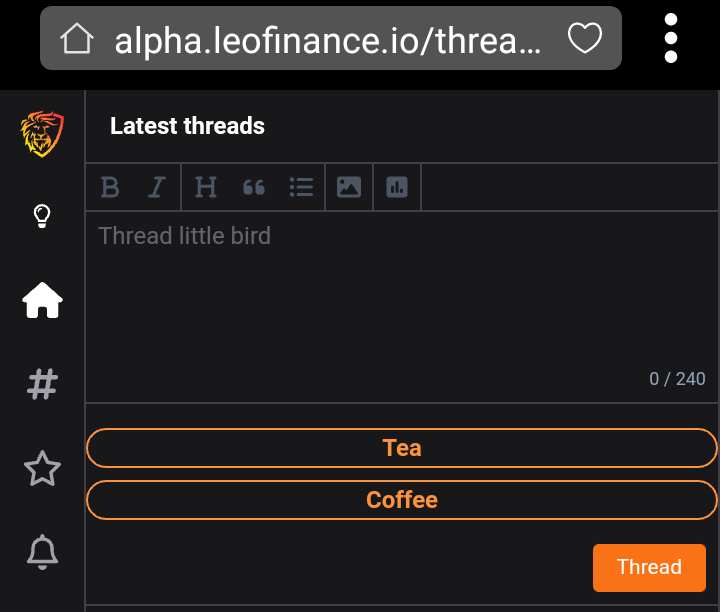The height and width of the screenshot is (612, 720).
Task: Open the browser three-dot menu
Action: [x=671, y=38]
